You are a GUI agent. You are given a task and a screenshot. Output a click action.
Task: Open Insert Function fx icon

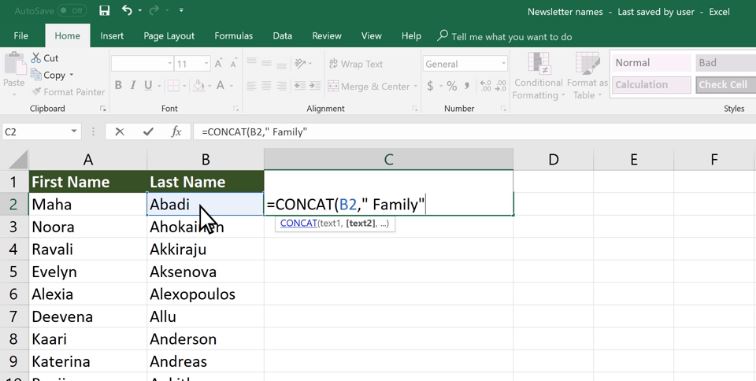click(176, 132)
